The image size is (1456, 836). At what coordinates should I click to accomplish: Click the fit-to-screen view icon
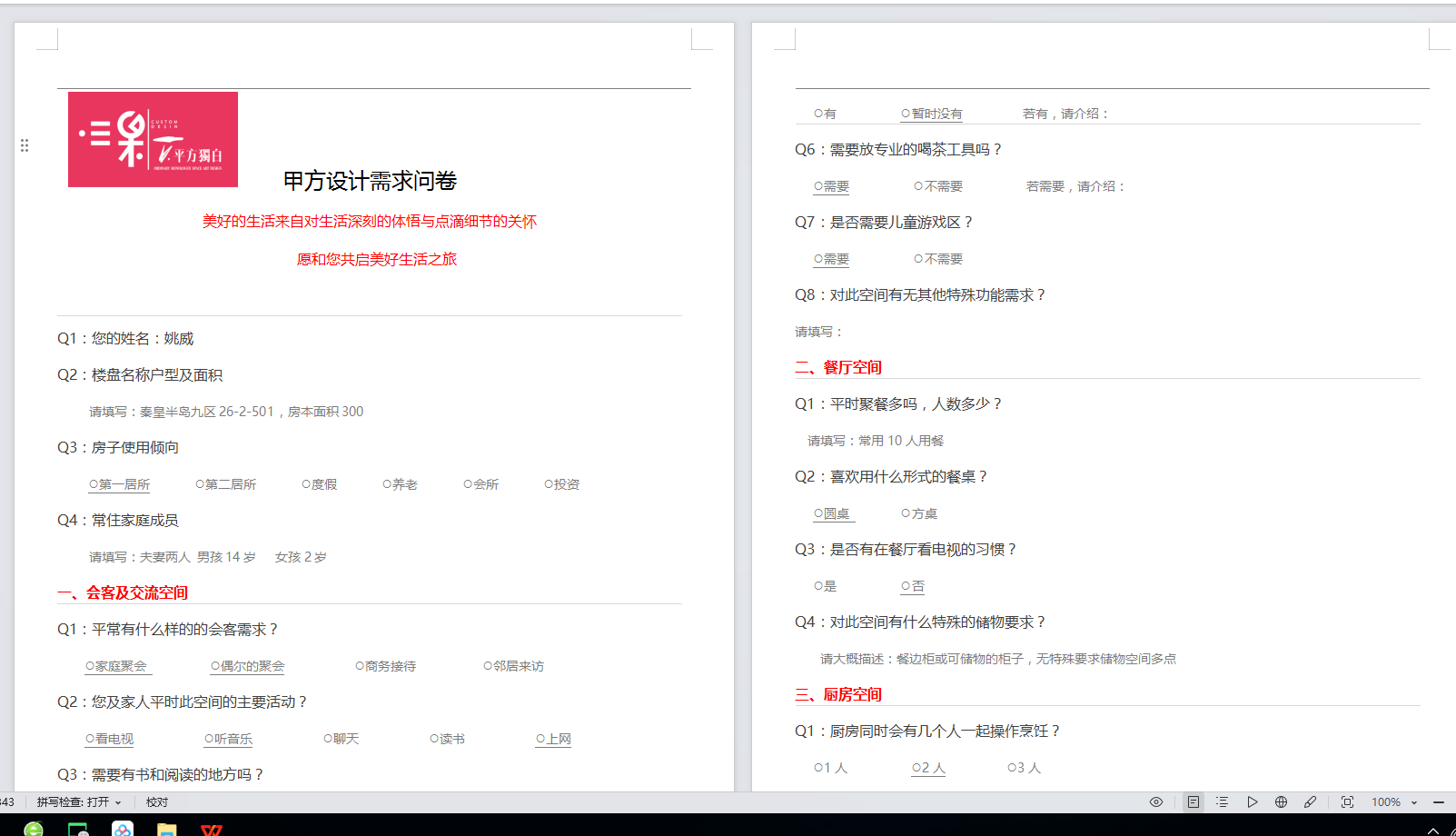1347,801
